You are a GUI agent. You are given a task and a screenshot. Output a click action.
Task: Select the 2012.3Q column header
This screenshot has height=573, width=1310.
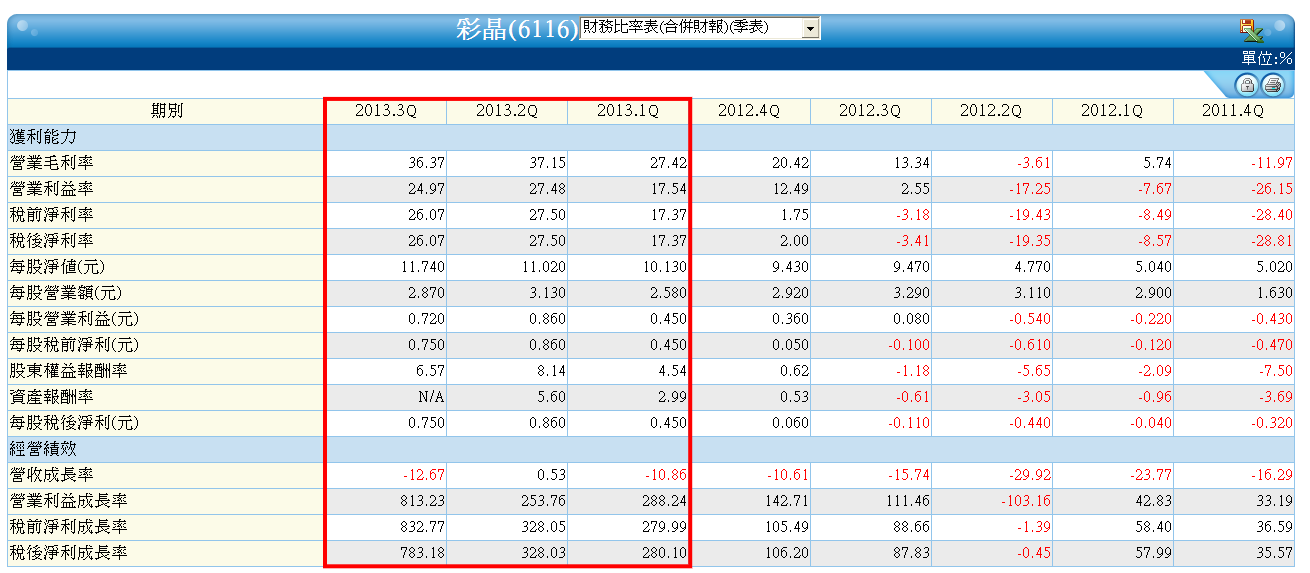tap(870, 111)
